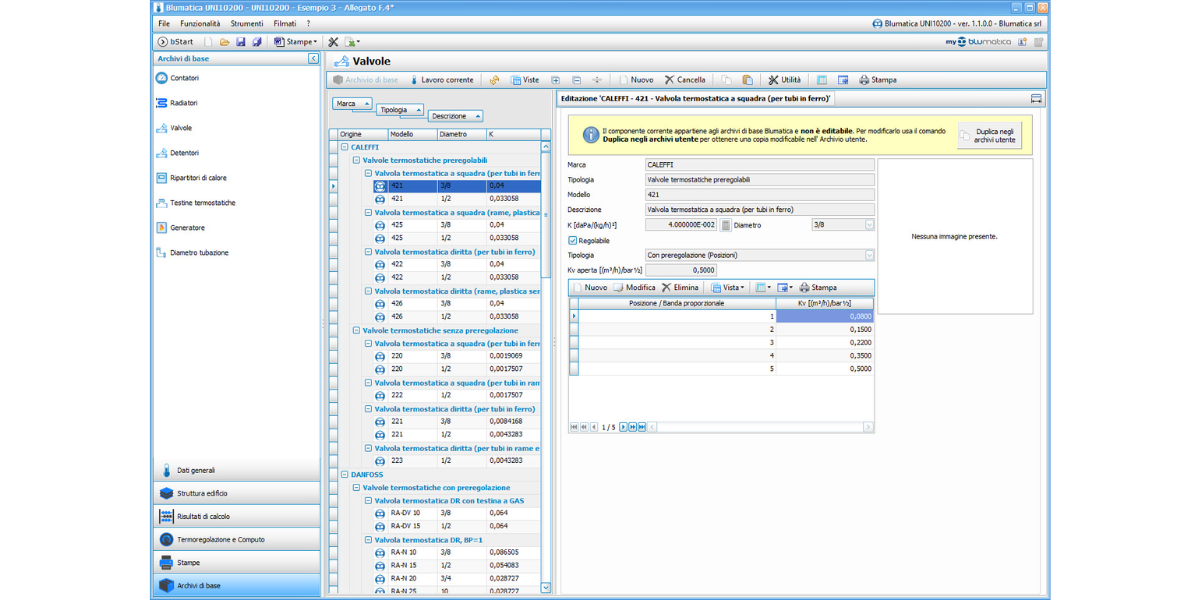The image size is (1200, 600).
Task: Collapse the DANFOSS brand group
Action: pyautogui.click(x=345, y=475)
